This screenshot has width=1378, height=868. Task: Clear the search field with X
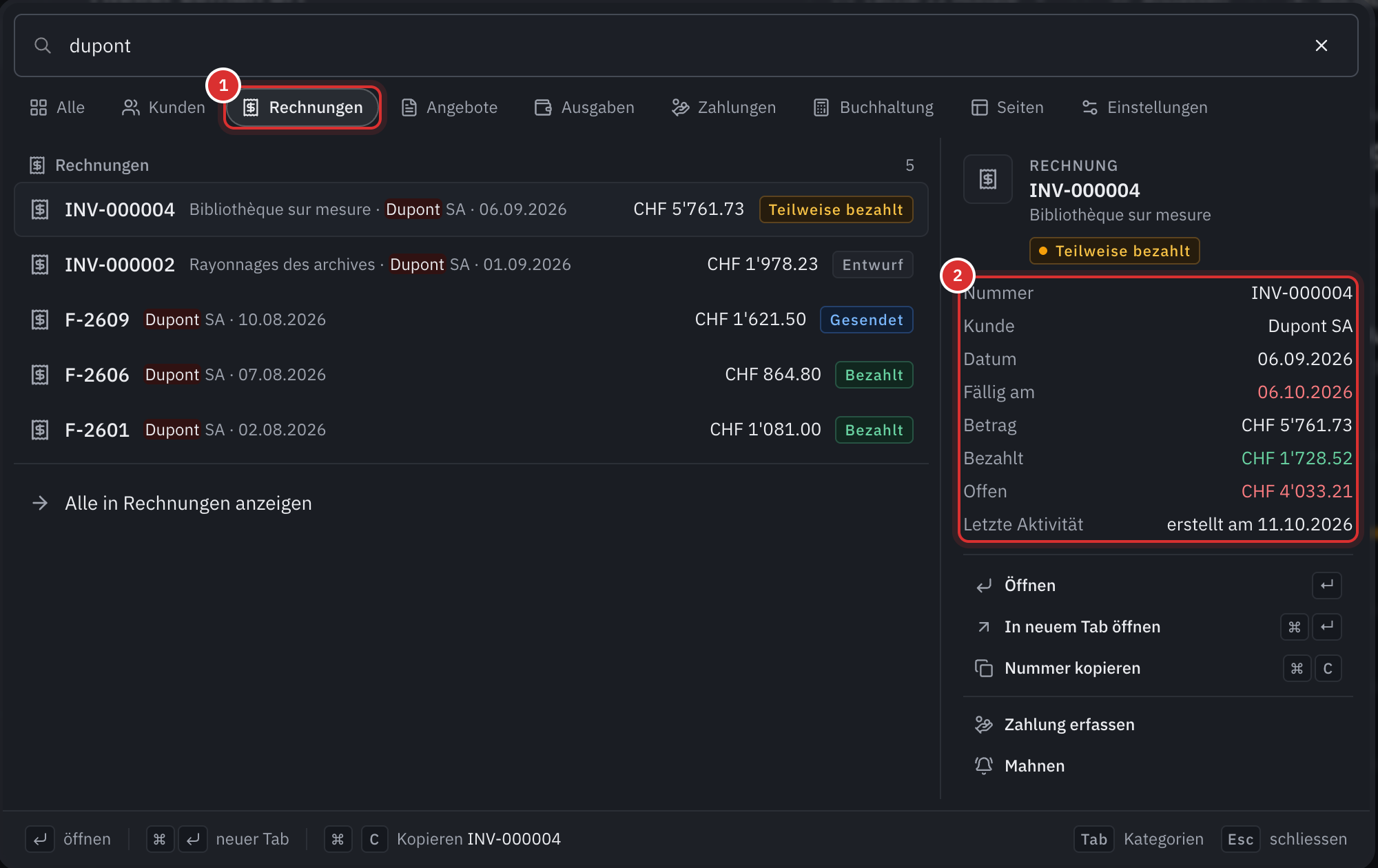[x=1321, y=45]
